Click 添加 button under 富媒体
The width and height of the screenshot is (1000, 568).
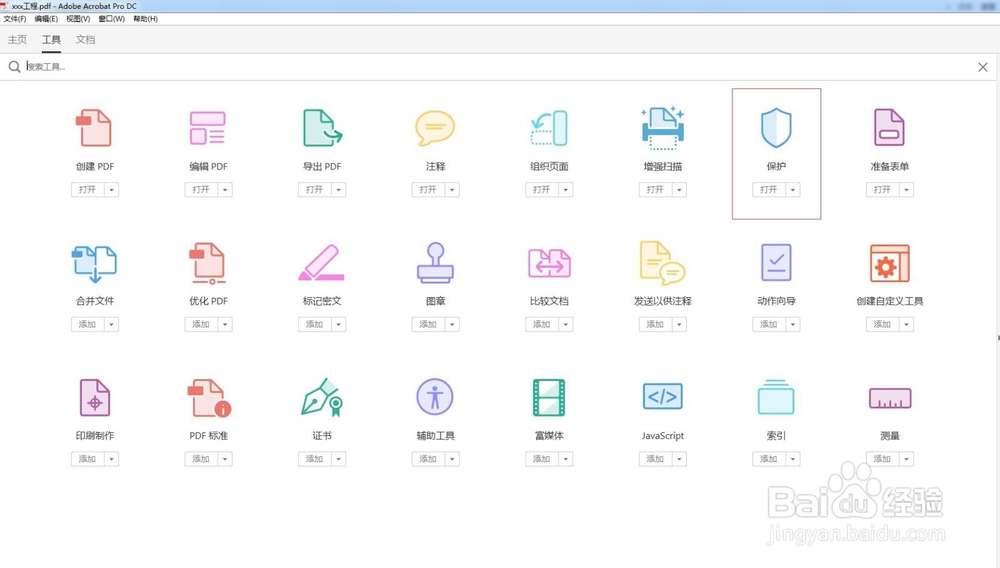(x=542, y=459)
